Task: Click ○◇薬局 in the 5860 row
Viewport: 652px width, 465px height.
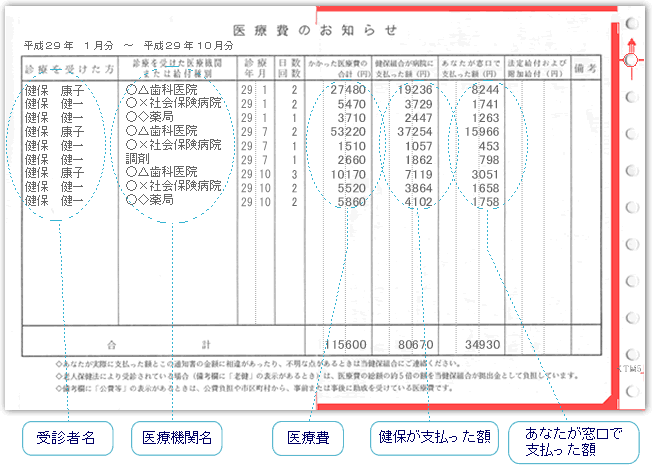Action: [x=149, y=200]
